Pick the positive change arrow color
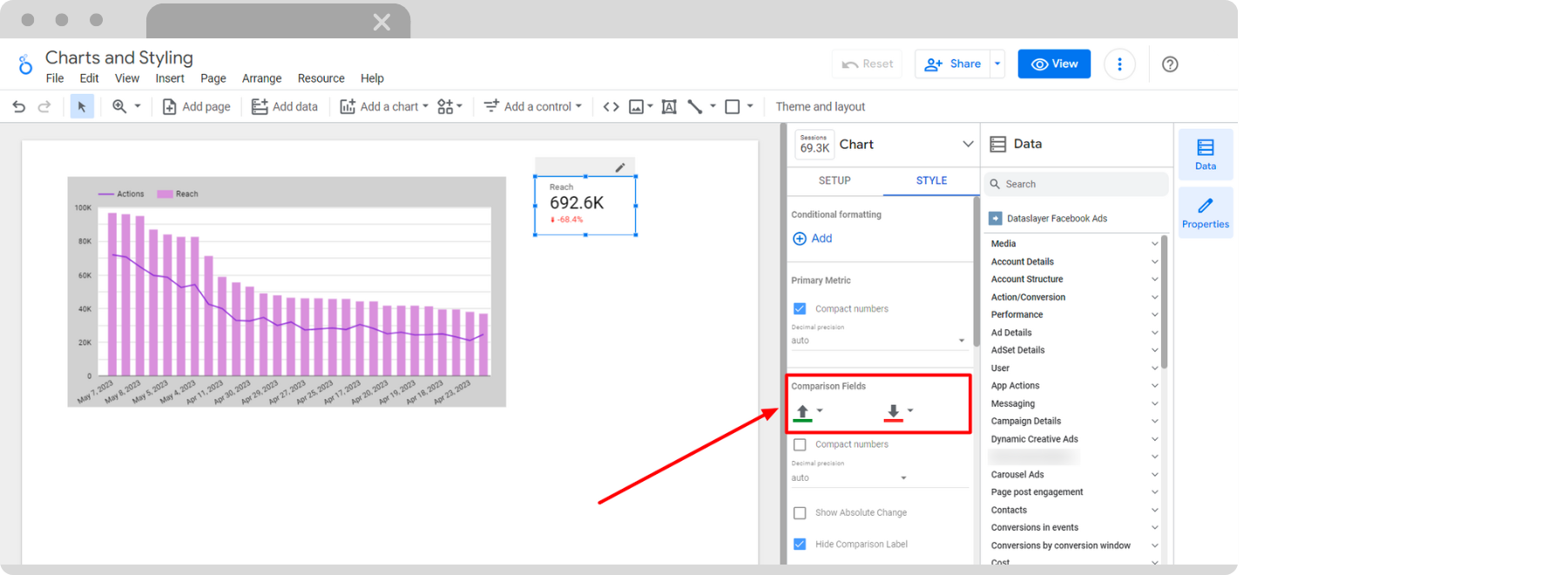This screenshot has width=1568, height=575. pyautogui.click(x=808, y=411)
